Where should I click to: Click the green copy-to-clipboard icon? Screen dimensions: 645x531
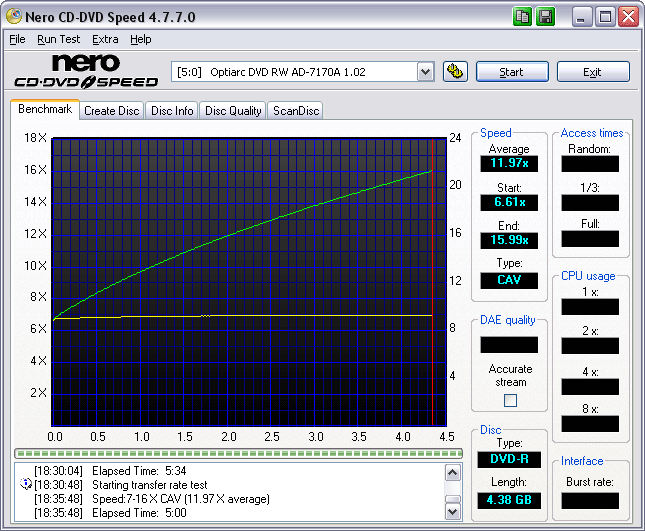(523, 17)
